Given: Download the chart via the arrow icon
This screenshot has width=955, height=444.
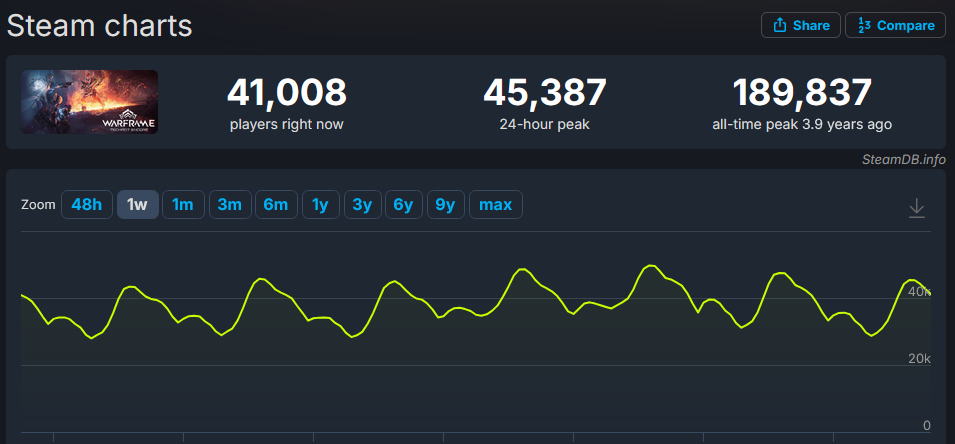Looking at the screenshot, I should [x=917, y=208].
